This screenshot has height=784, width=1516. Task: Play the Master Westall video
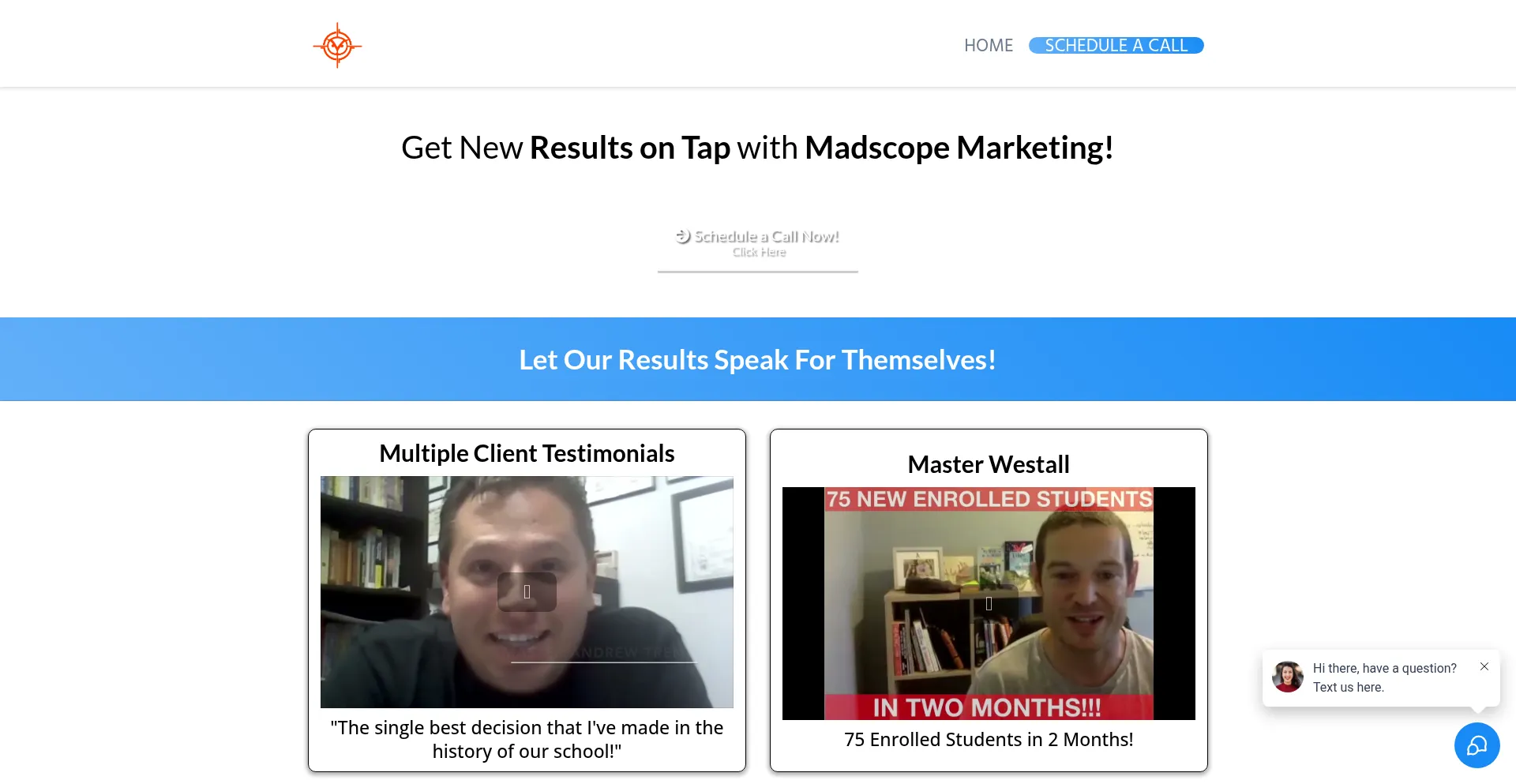click(989, 604)
